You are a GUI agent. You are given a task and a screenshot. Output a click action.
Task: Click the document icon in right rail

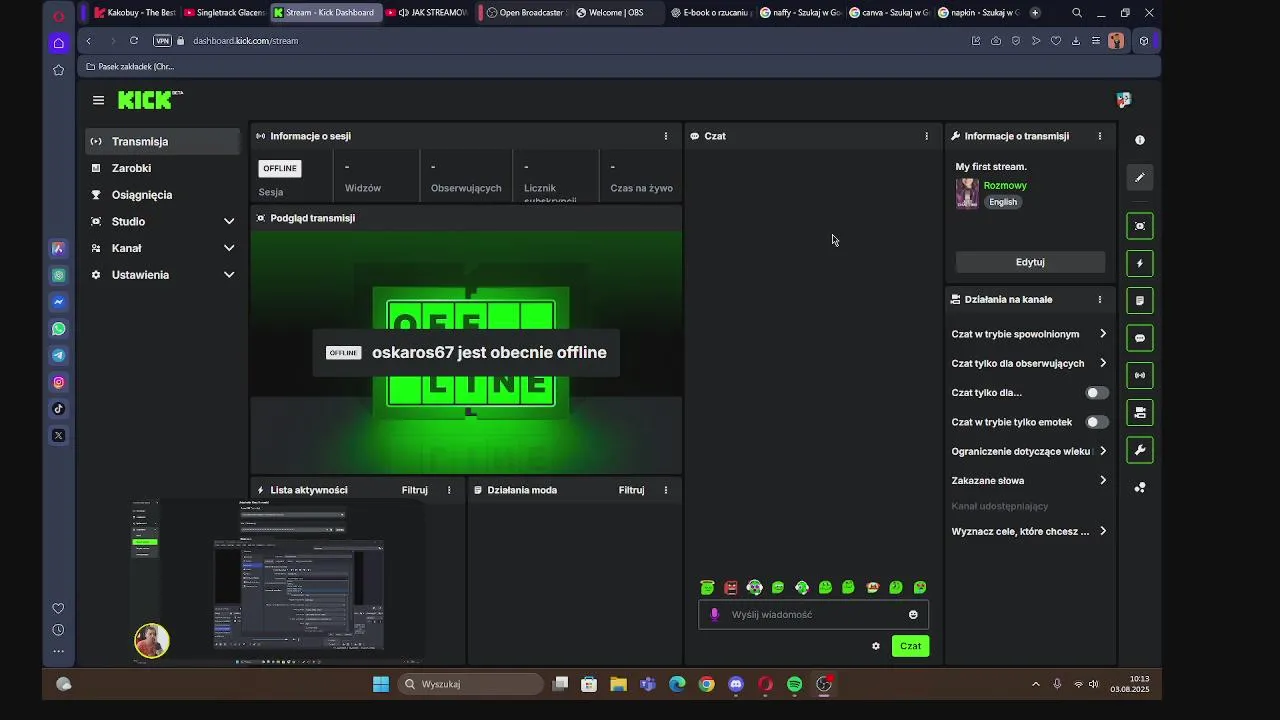[1140, 300]
